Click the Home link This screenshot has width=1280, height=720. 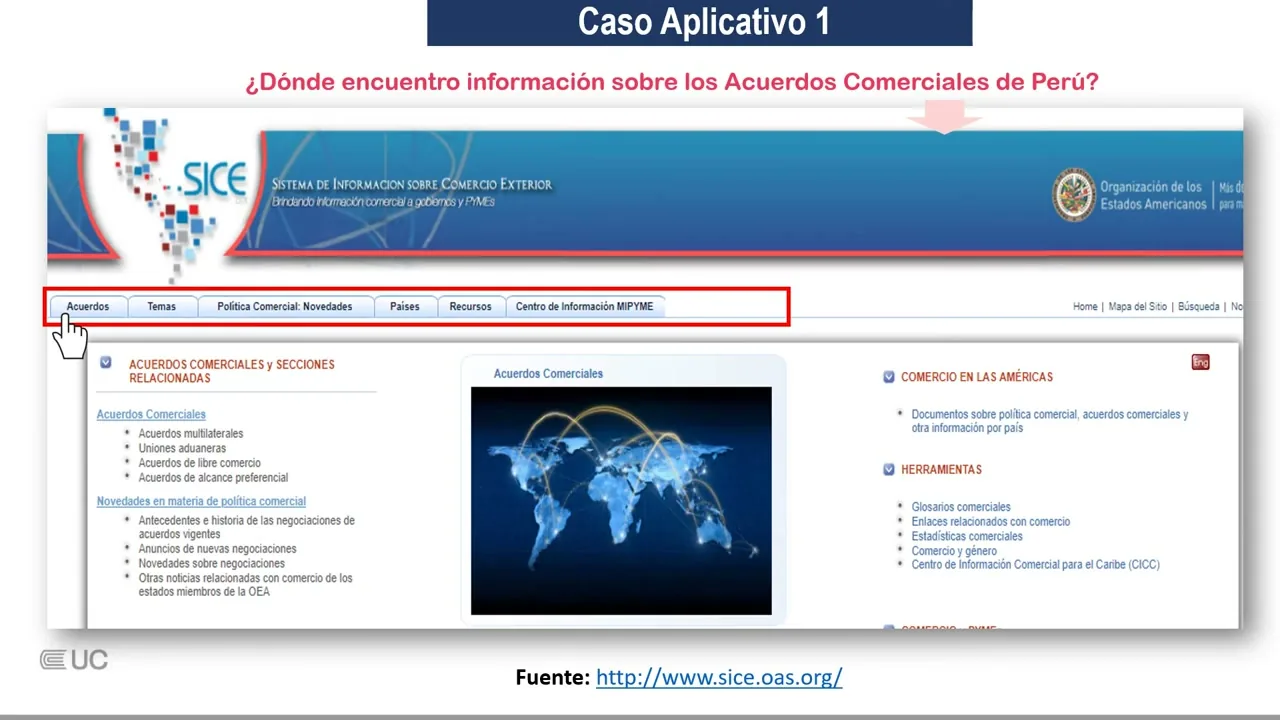tap(1085, 307)
